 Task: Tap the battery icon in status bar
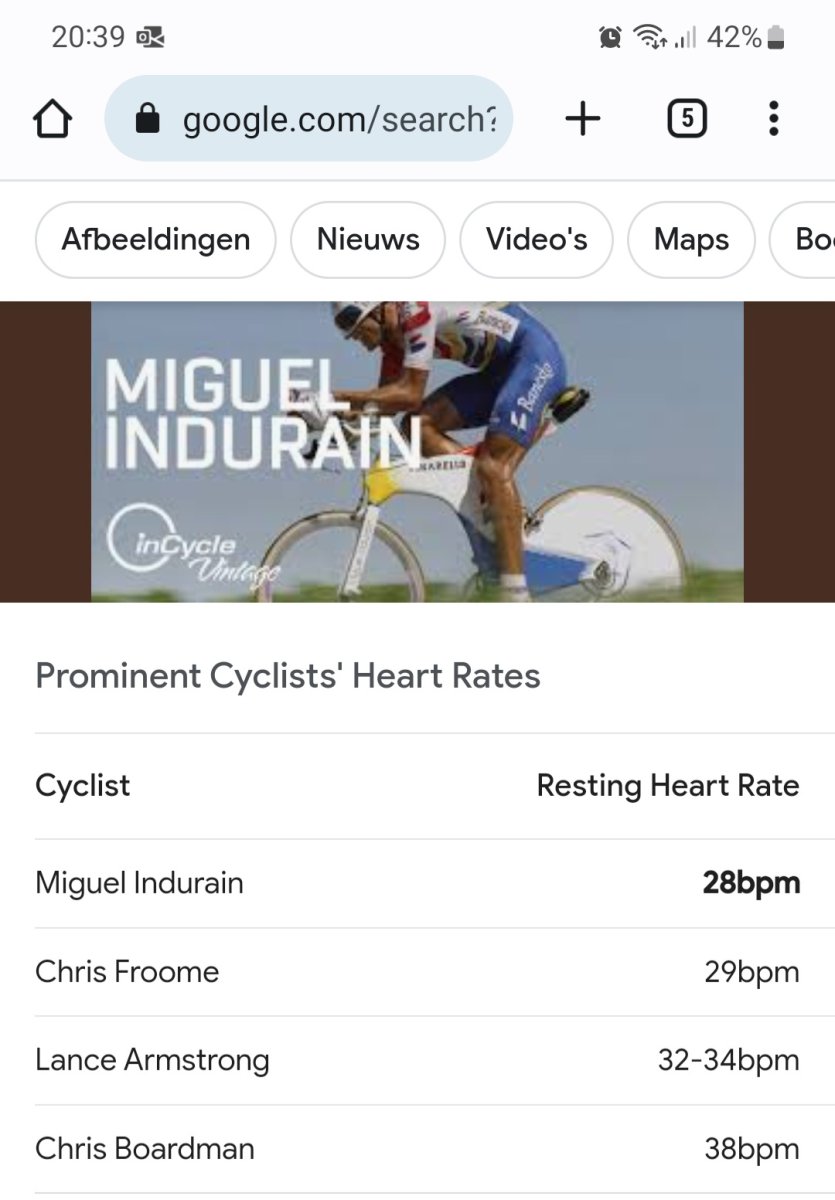tap(777, 38)
